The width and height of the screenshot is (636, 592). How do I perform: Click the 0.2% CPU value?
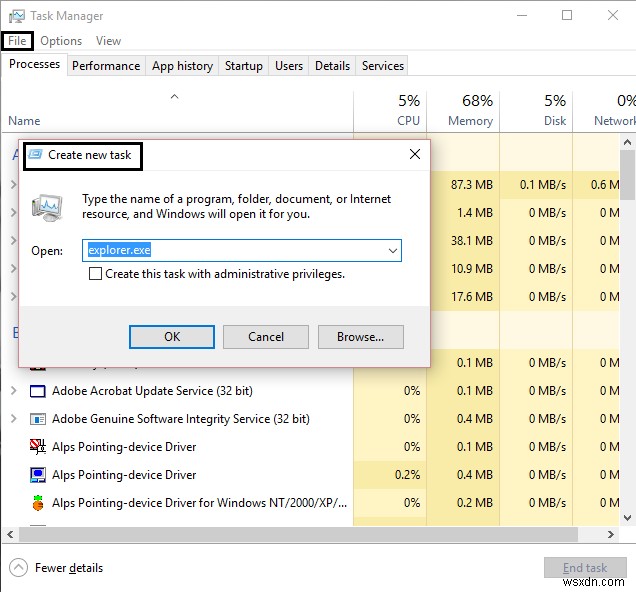(407, 475)
